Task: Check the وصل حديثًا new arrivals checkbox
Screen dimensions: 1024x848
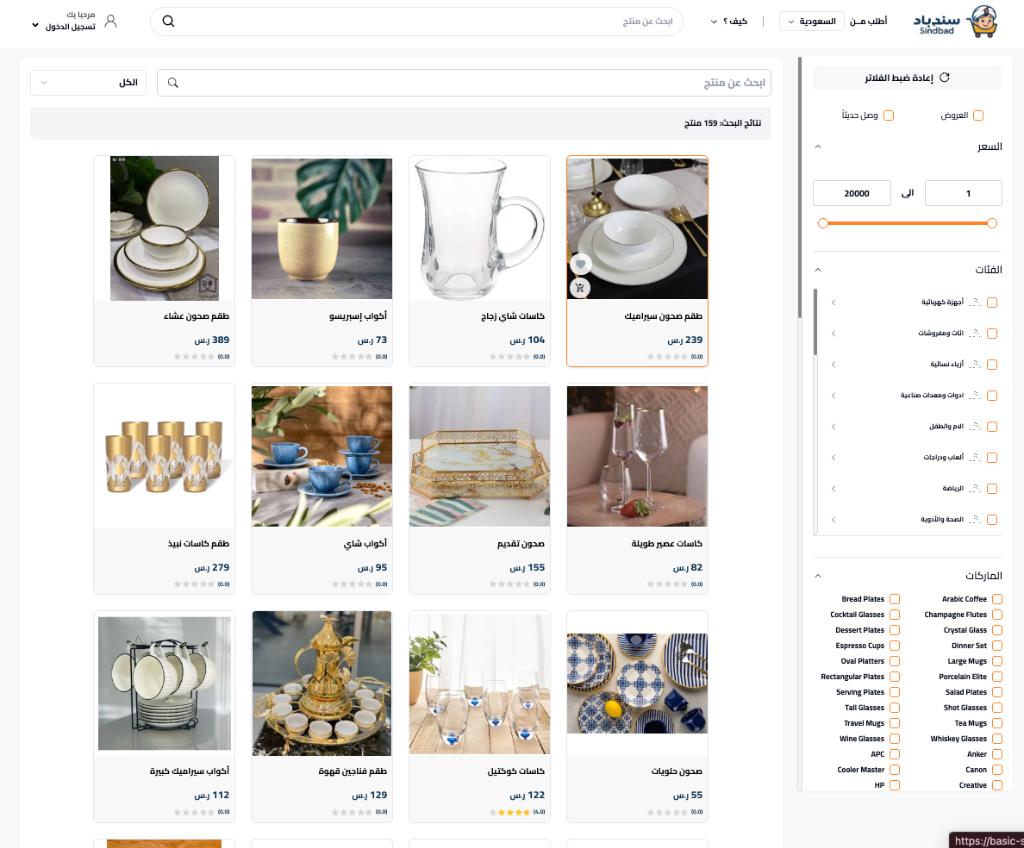Action: [888, 116]
